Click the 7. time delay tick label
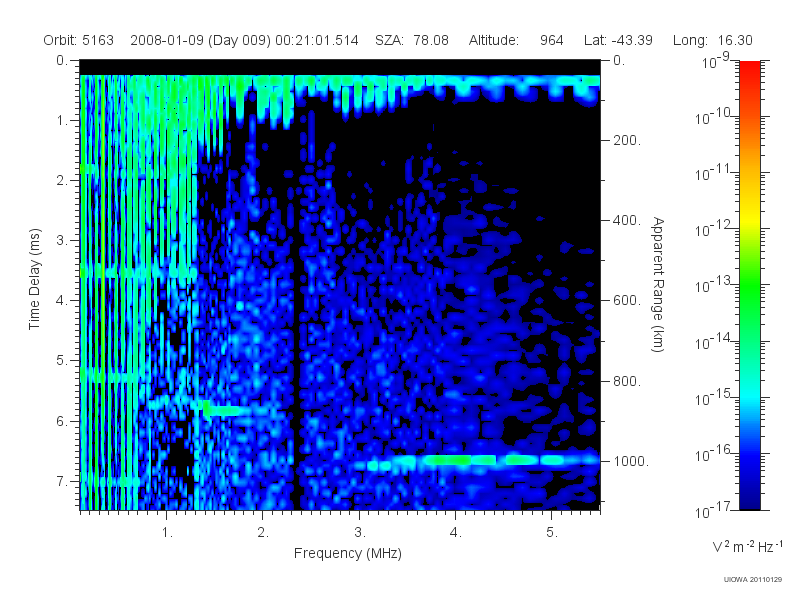Viewport: 800px width, 600px height. (x=61, y=481)
